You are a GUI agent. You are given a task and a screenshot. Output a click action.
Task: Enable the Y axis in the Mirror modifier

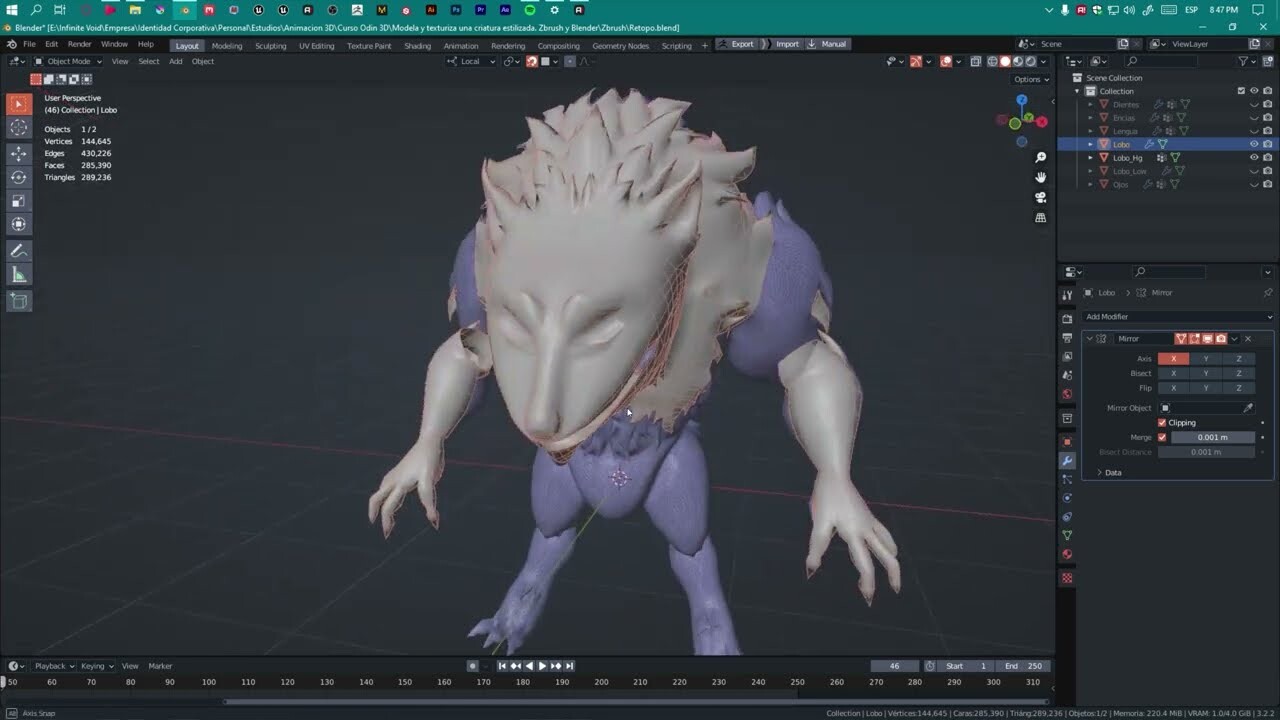1206,358
